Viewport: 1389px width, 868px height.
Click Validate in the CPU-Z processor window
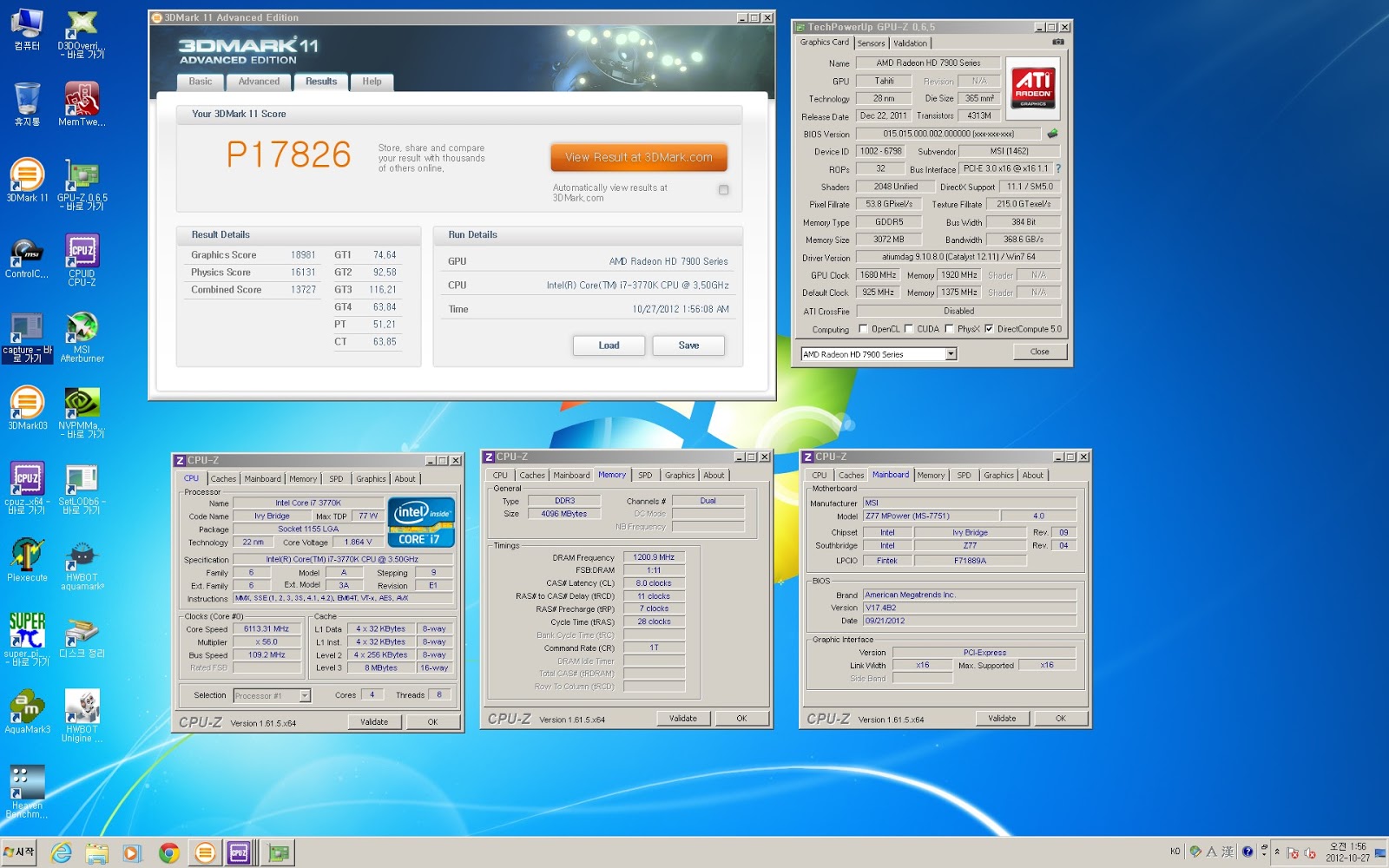point(374,721)
